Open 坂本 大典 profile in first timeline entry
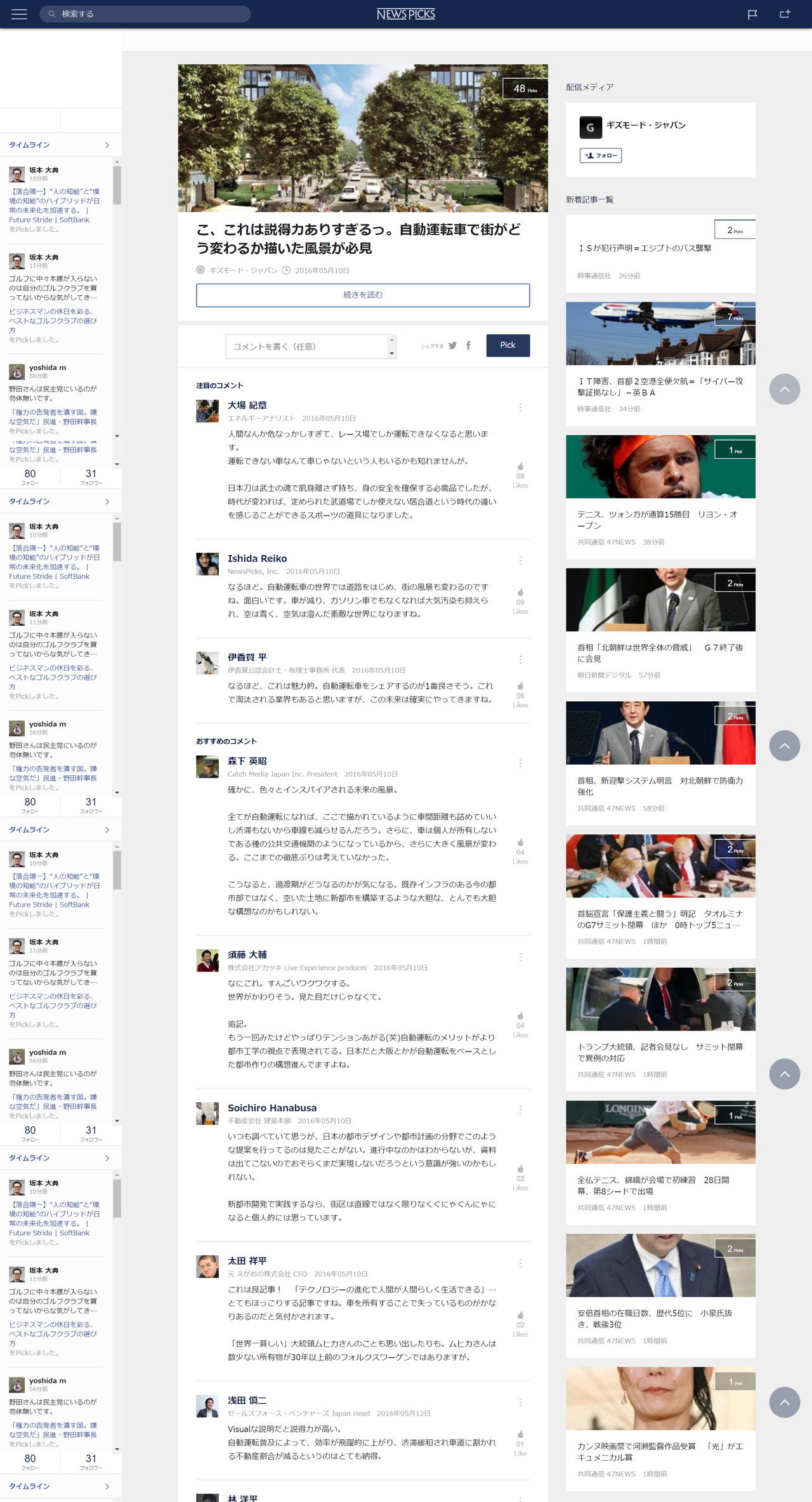 click(x=44, y=170)
